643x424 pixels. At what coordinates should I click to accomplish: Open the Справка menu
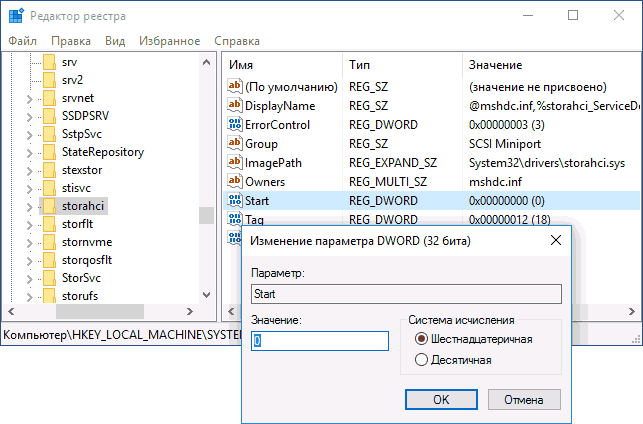(237, 41)
